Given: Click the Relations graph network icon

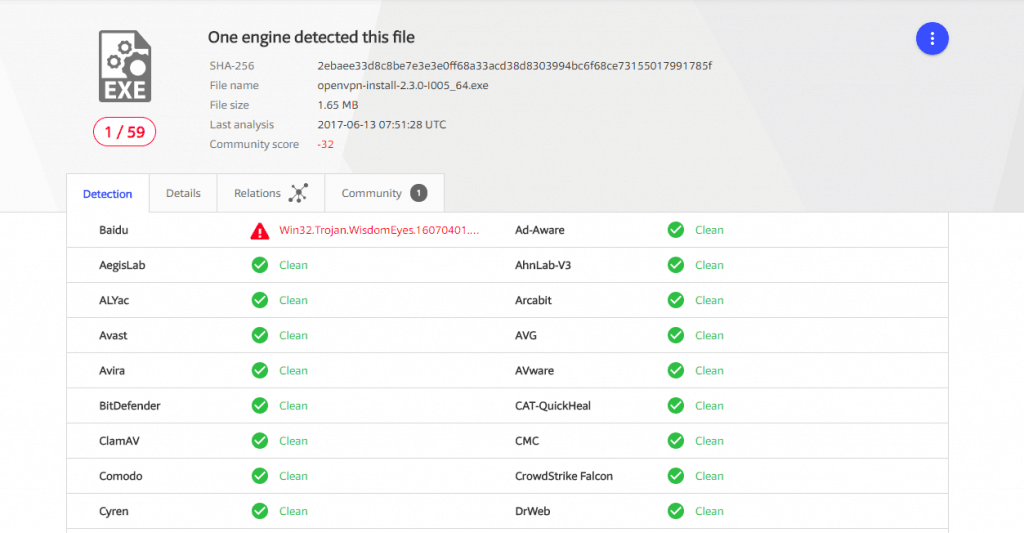Looking at the screenshot, I should point(298,193).
